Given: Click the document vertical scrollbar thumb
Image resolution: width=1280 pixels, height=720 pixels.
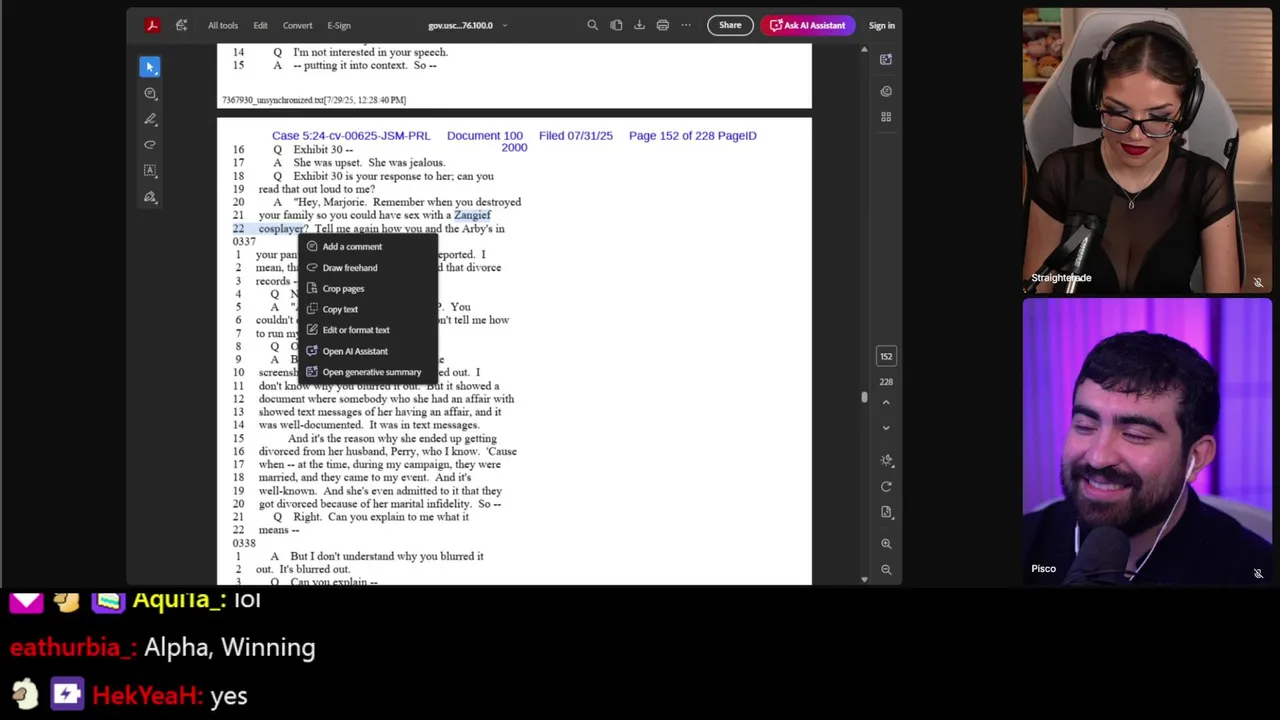Looking at the screenshot, I should [x=864, y=397].
